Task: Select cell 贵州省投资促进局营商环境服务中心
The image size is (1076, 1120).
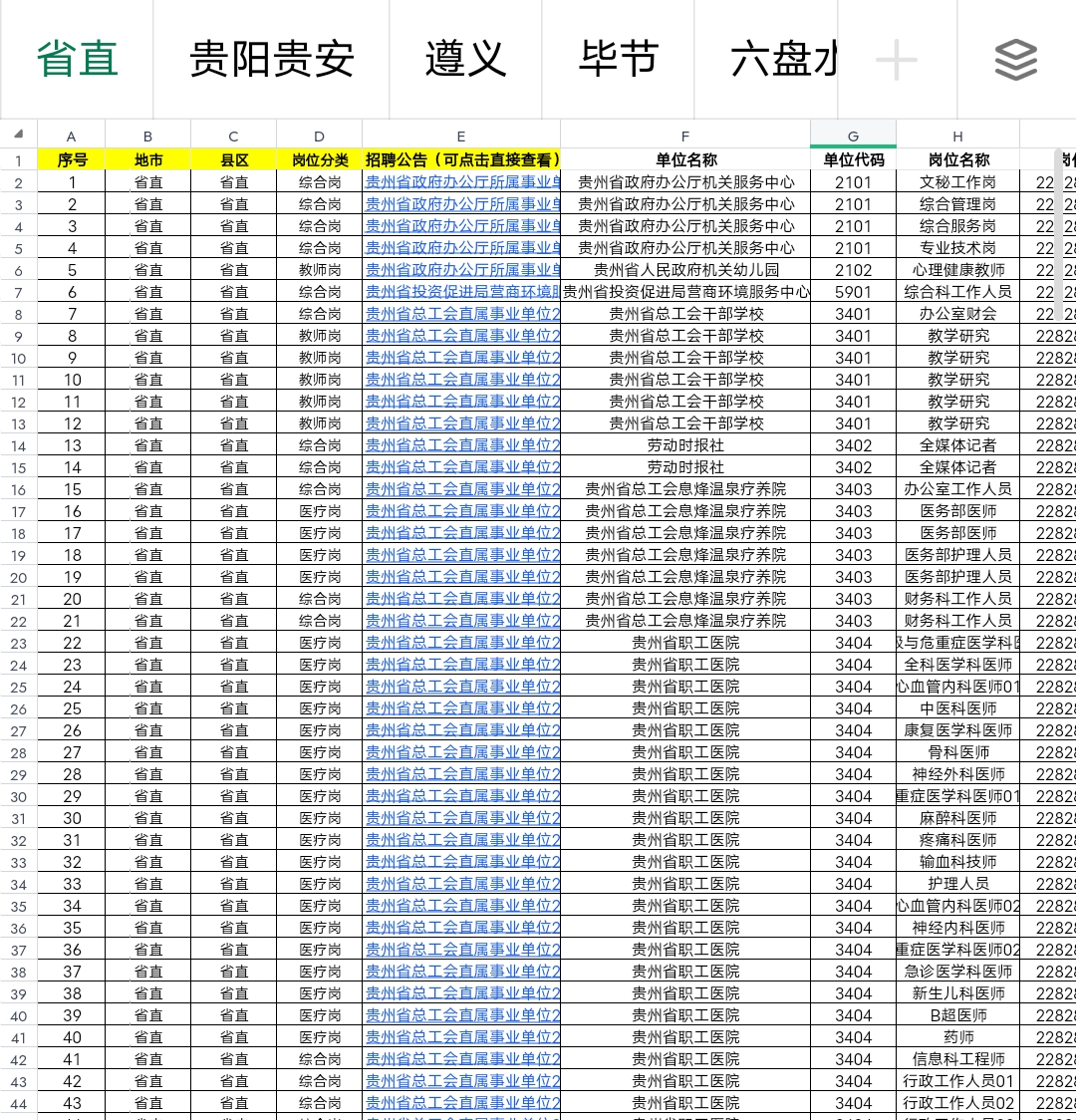Action: click(685, 291)
